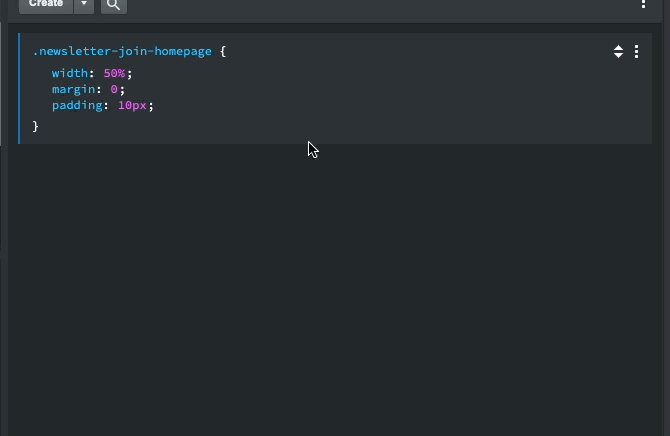Image resolution: width=670 pixels, height=436 pixels.
Task: Open the dropdown arrow beside Create
Action: [84, 5]
